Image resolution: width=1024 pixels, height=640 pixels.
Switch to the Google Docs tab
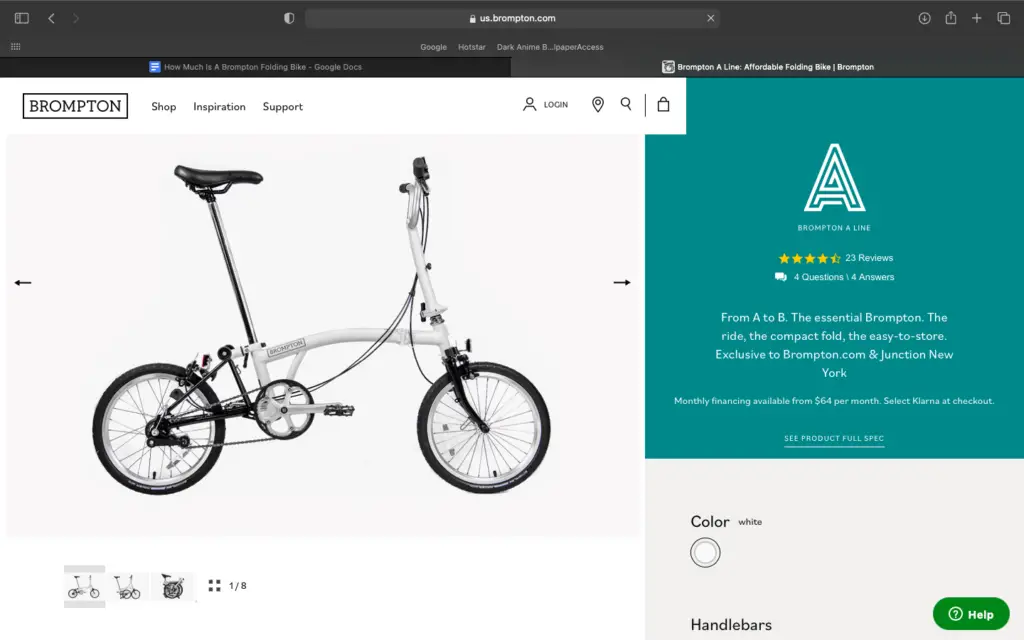tap(255, 67)
